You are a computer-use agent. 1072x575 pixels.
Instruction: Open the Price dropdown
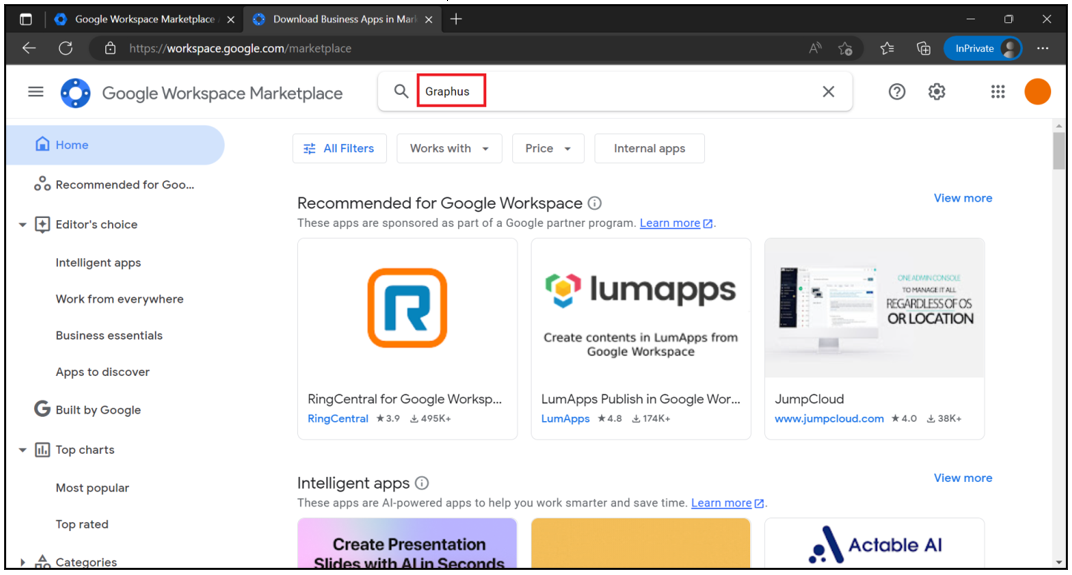[x=548, y=148]
